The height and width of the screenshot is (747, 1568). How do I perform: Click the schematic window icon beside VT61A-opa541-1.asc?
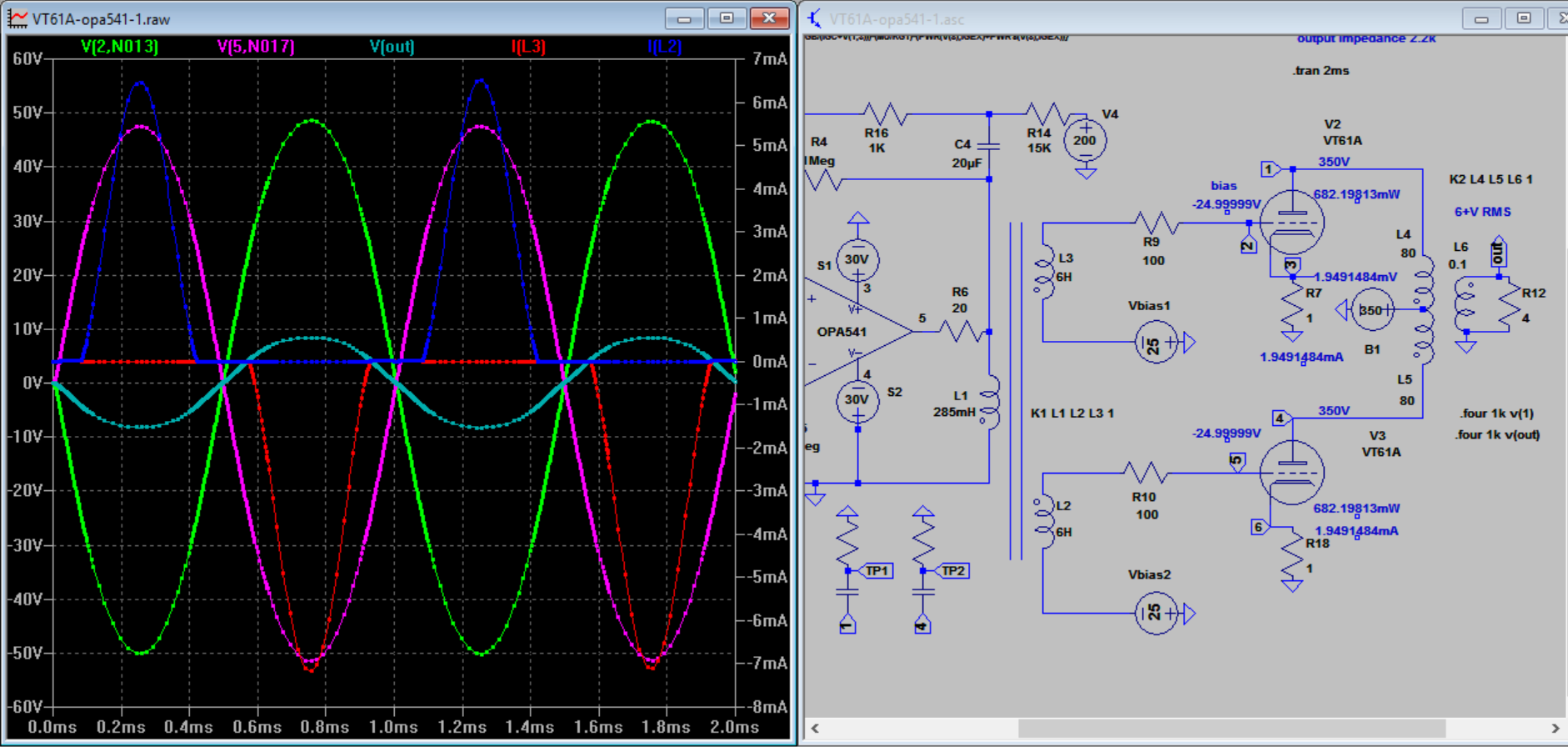pos(814,18)
